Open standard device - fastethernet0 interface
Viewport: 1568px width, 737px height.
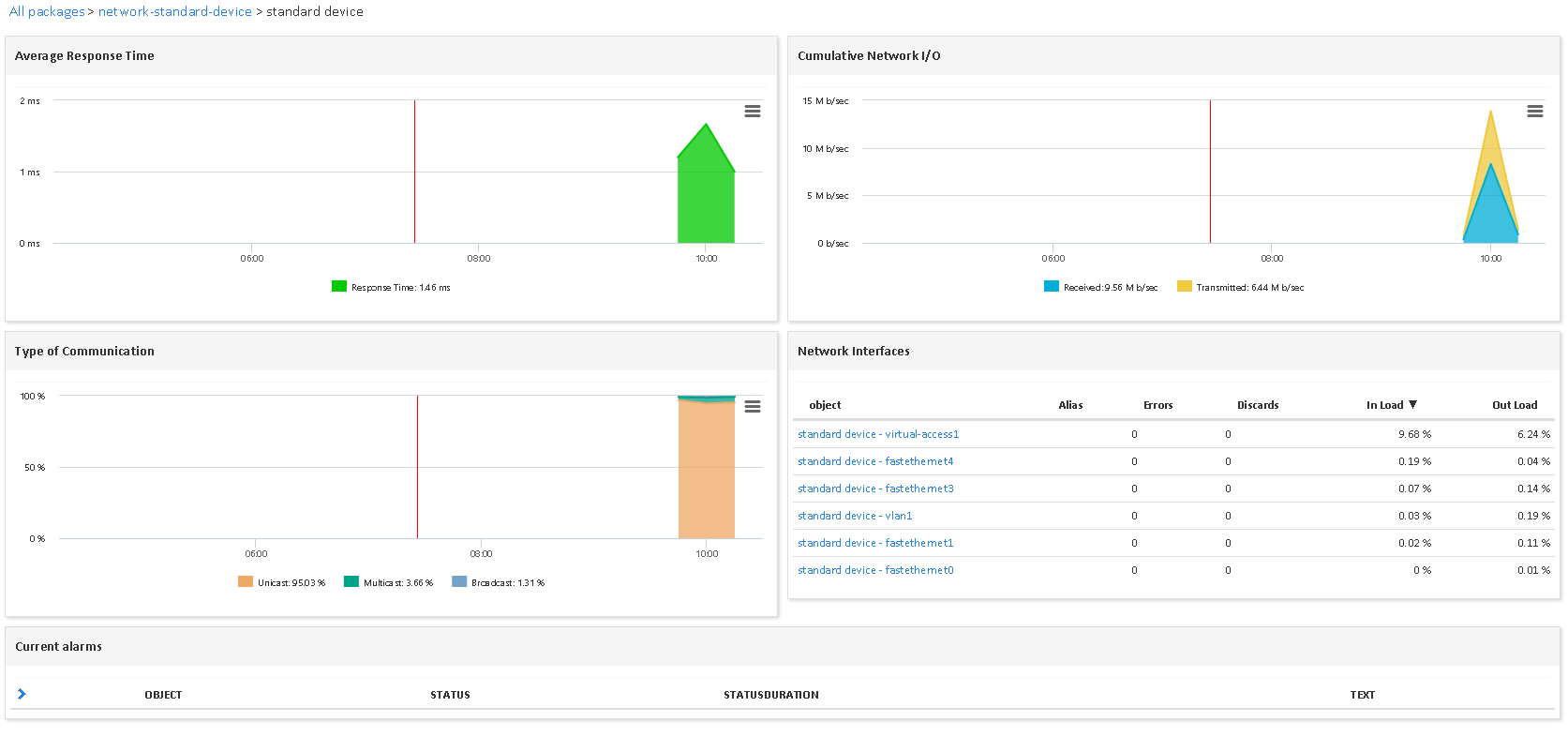click(875, 570)
